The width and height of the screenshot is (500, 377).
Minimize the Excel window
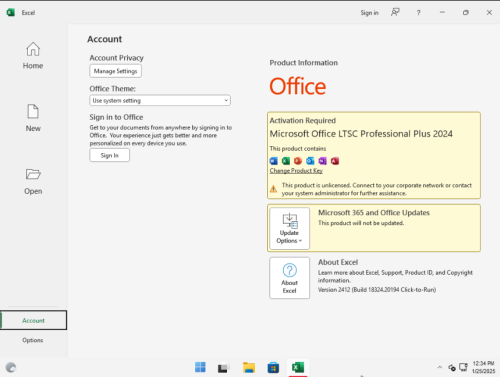[x=442, y=13]
